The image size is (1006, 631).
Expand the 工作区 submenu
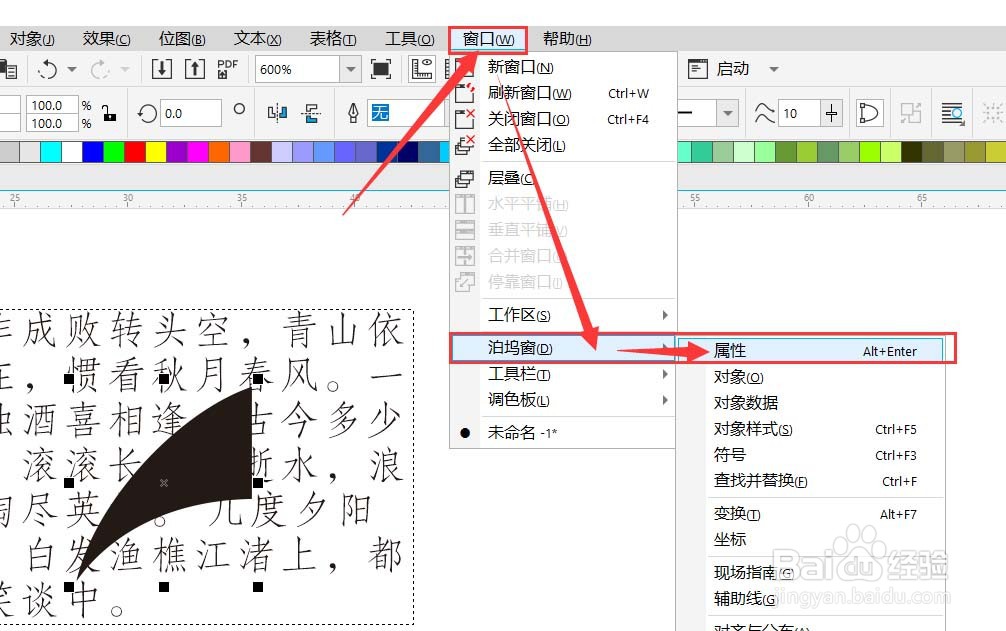coord(563,315)
